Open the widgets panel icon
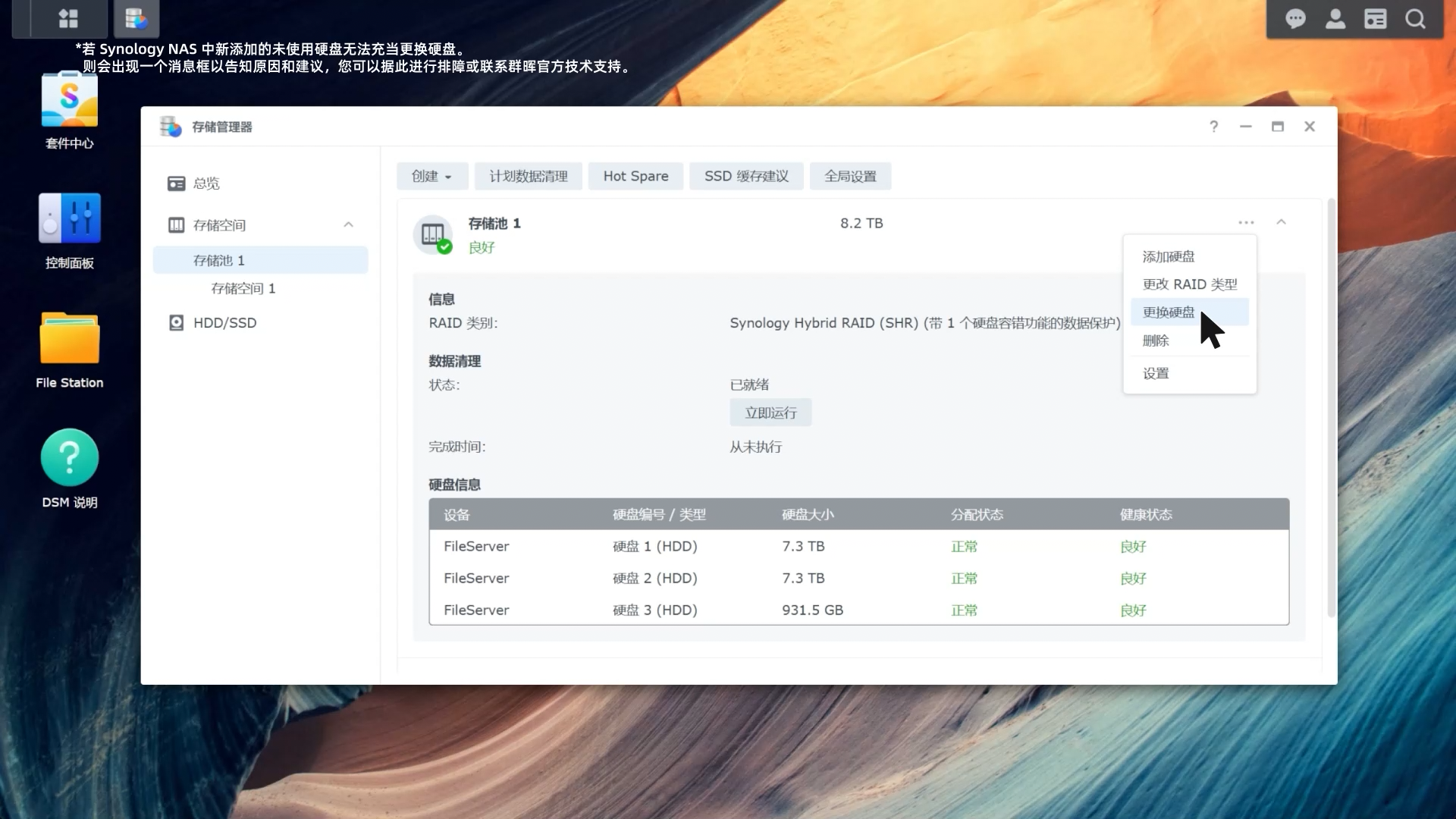This screenshot has height=819, width=1456. [x=1375, y=19]
